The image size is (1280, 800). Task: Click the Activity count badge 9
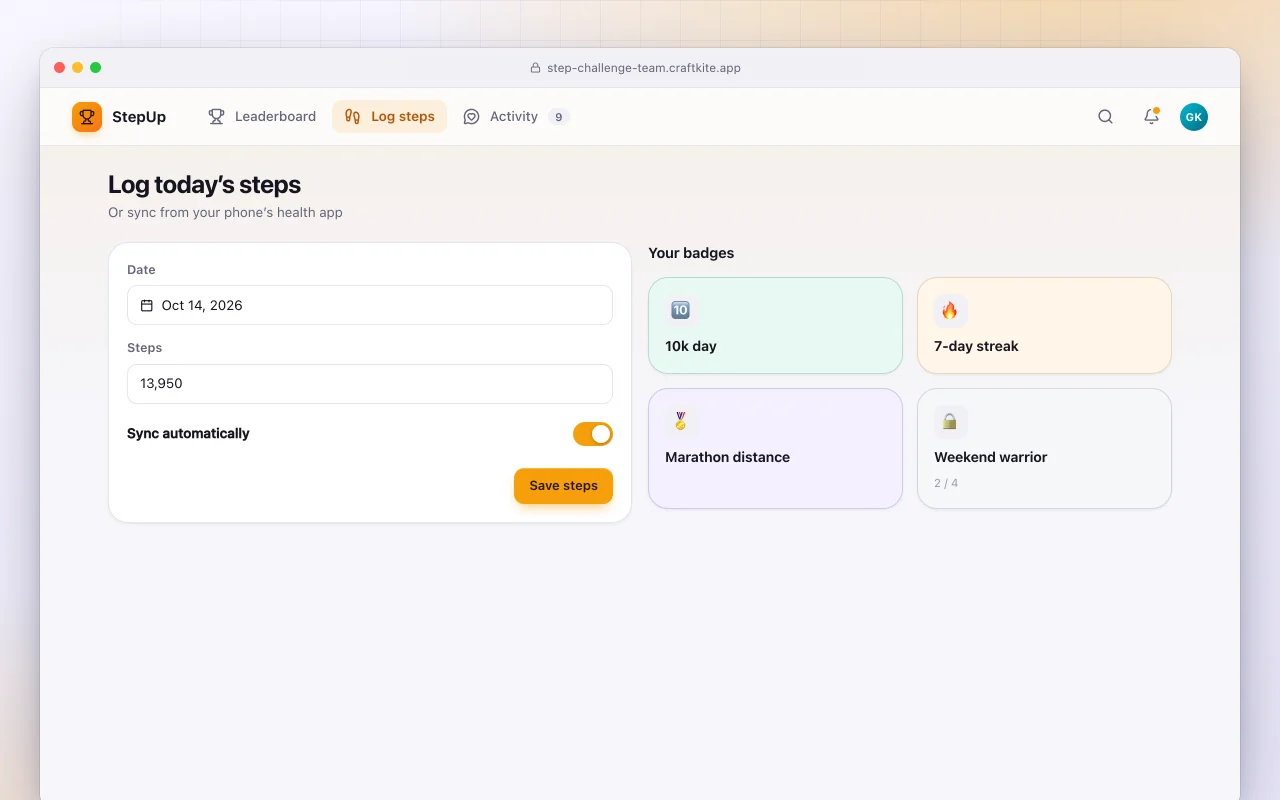(559, 117)
